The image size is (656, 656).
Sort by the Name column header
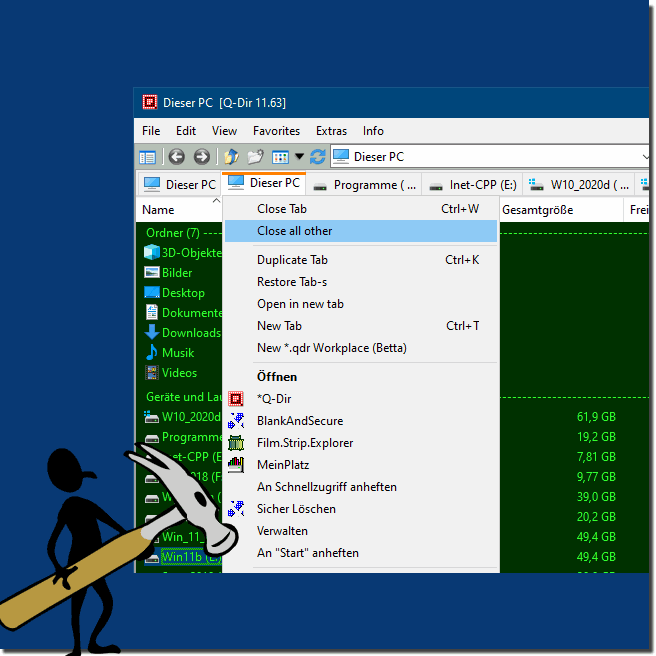coord(179,210)
